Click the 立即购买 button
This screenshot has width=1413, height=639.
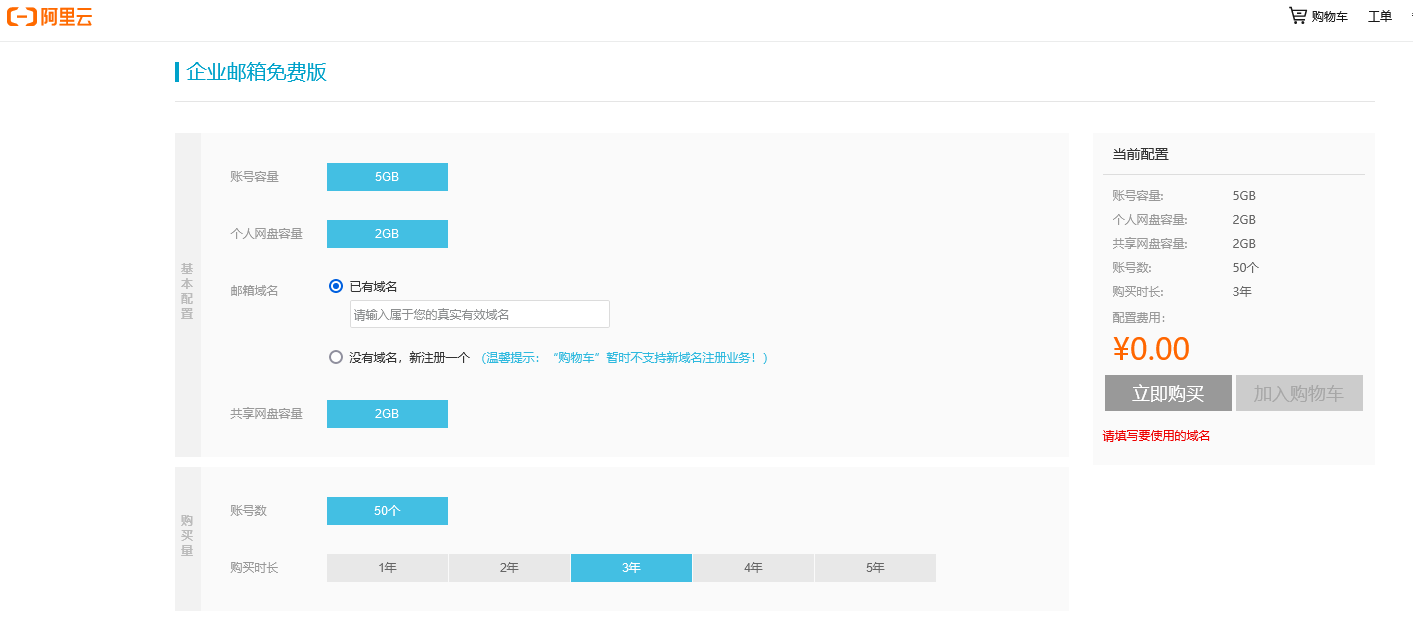coord(1168,393)
